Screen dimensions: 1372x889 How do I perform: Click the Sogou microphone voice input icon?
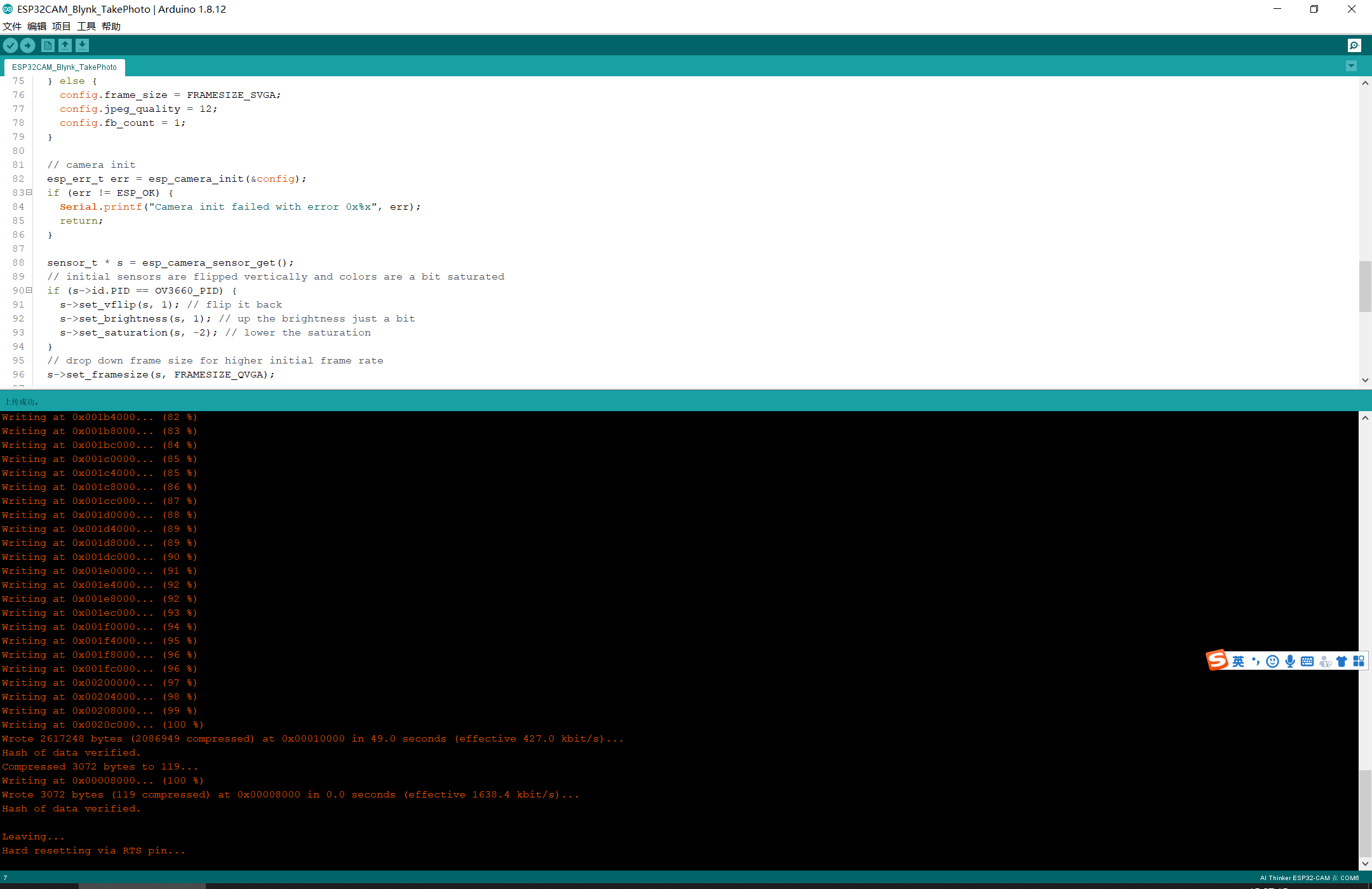[1289, 662]
